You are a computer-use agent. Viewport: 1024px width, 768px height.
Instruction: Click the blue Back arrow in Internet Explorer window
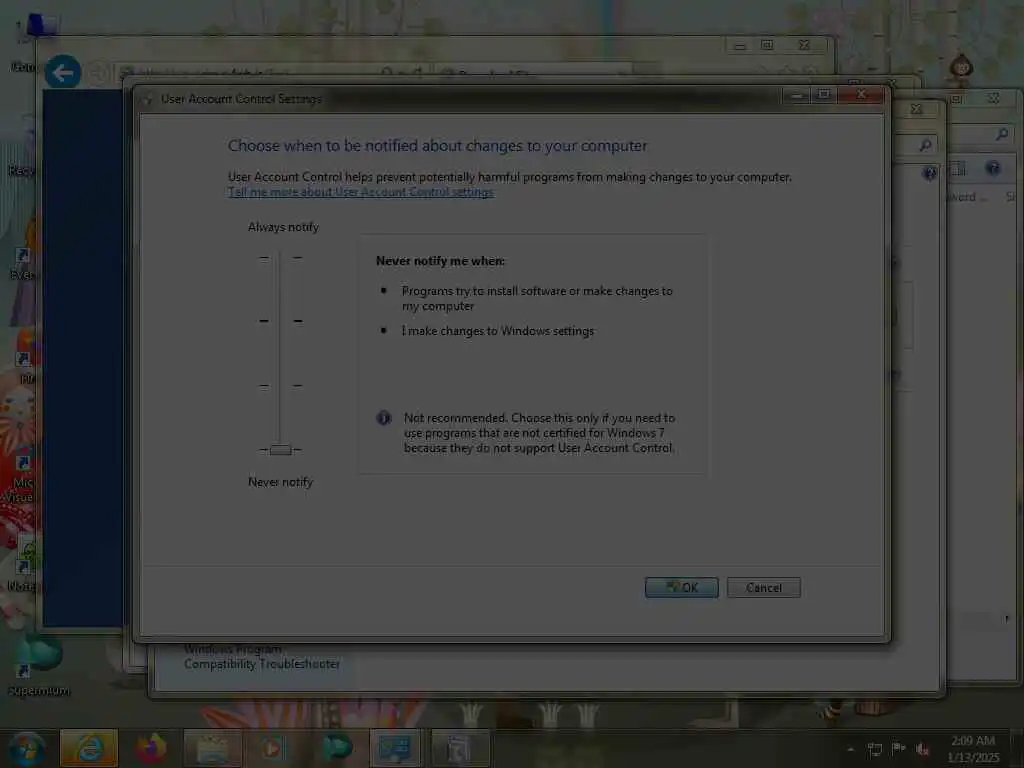click(x=63, y=72)
